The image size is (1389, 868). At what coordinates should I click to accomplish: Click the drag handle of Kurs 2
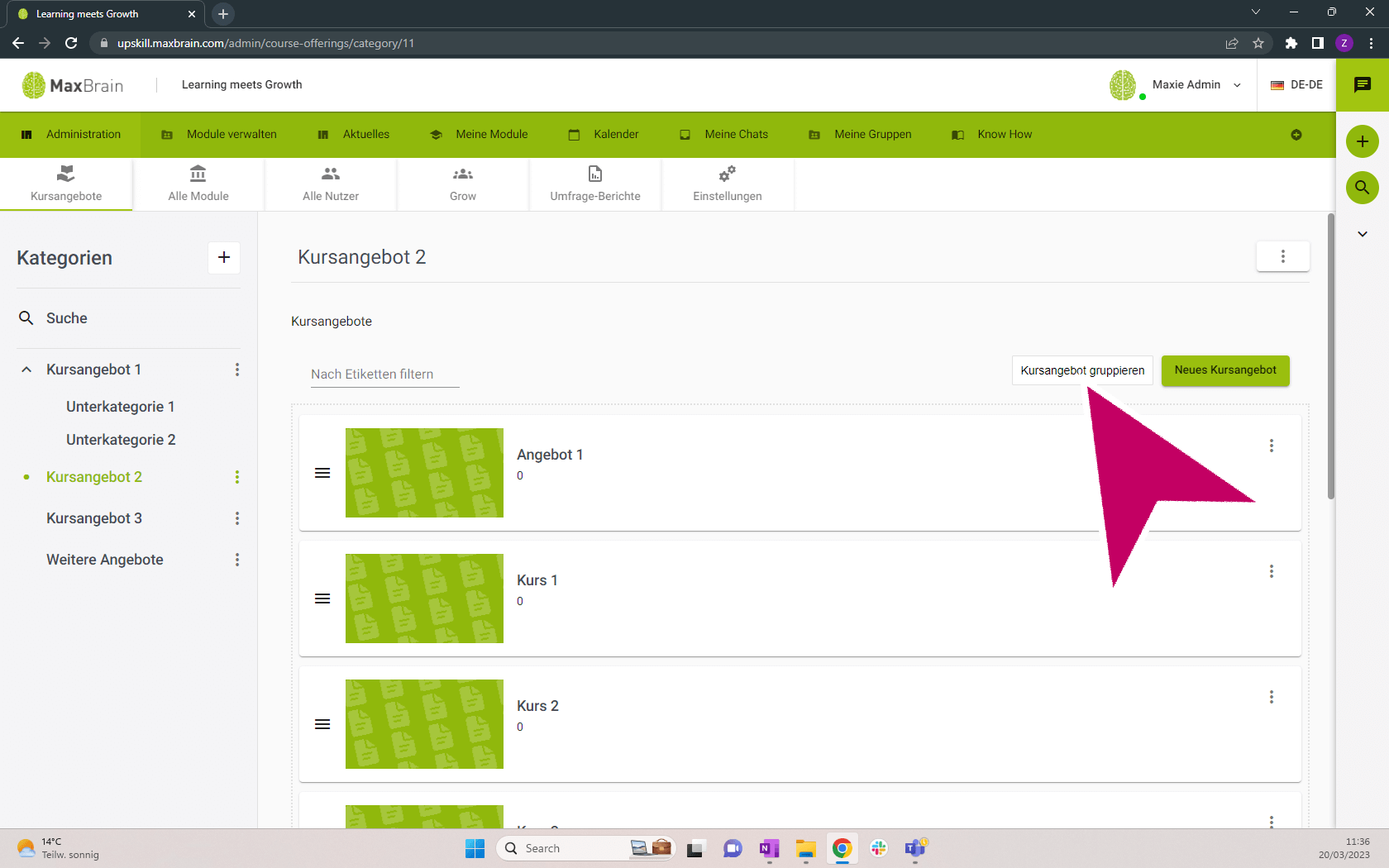(322, 724)
